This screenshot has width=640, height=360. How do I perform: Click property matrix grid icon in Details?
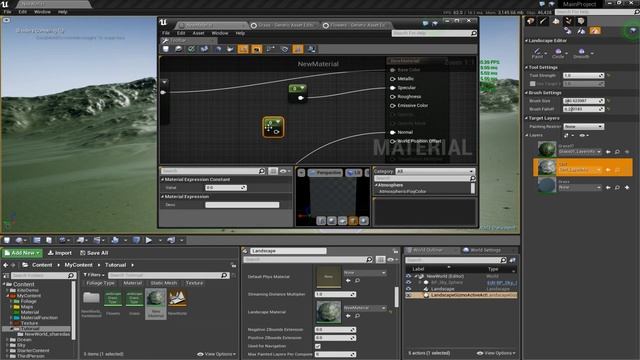(380, 260)
